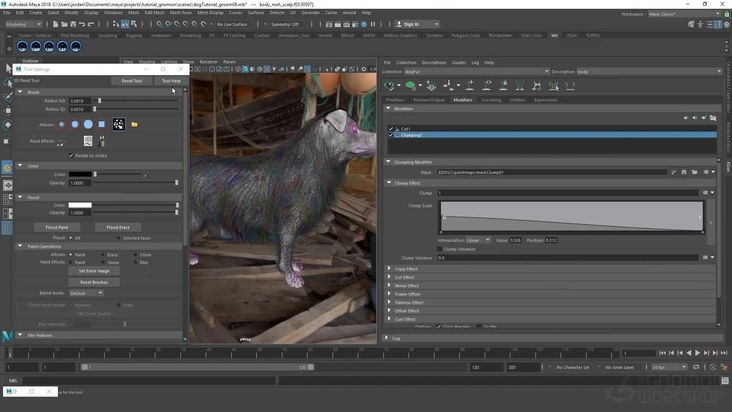The height and width of the screenshot is (412, 732).
Task: Open the Descriptions menu in XGen
Action: point(434,62)
